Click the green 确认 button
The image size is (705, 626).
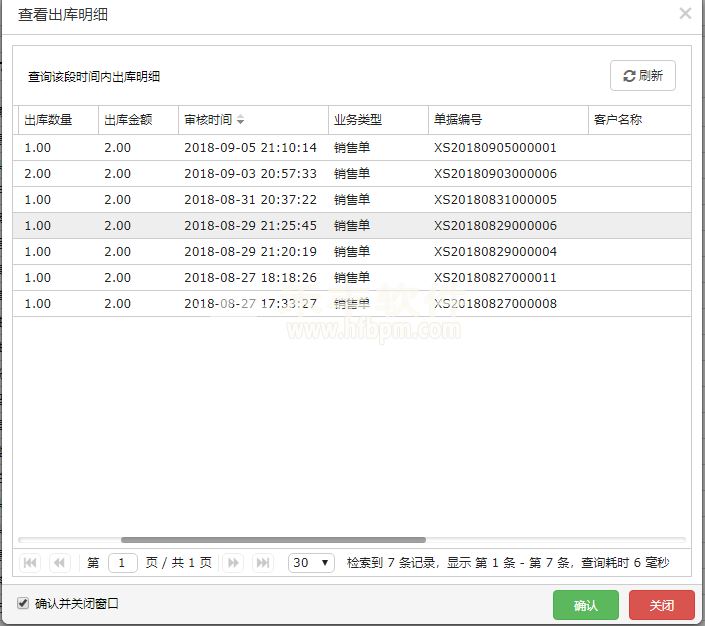click(x=586, y=605)
